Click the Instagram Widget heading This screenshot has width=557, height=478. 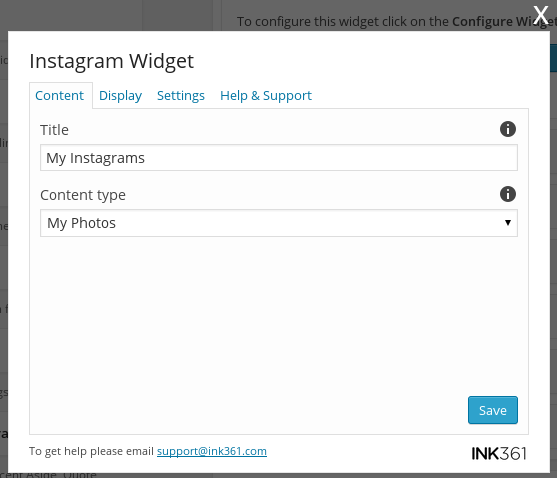point(112,61)
